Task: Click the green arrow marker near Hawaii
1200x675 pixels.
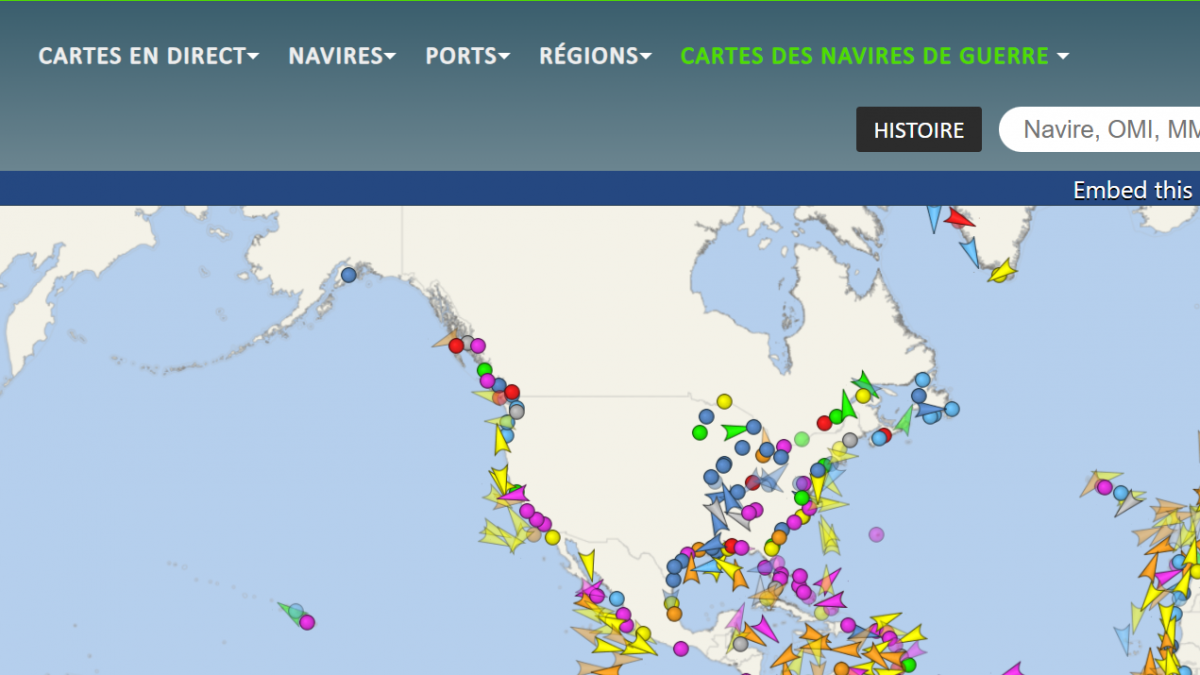Action: click(291, 609)
